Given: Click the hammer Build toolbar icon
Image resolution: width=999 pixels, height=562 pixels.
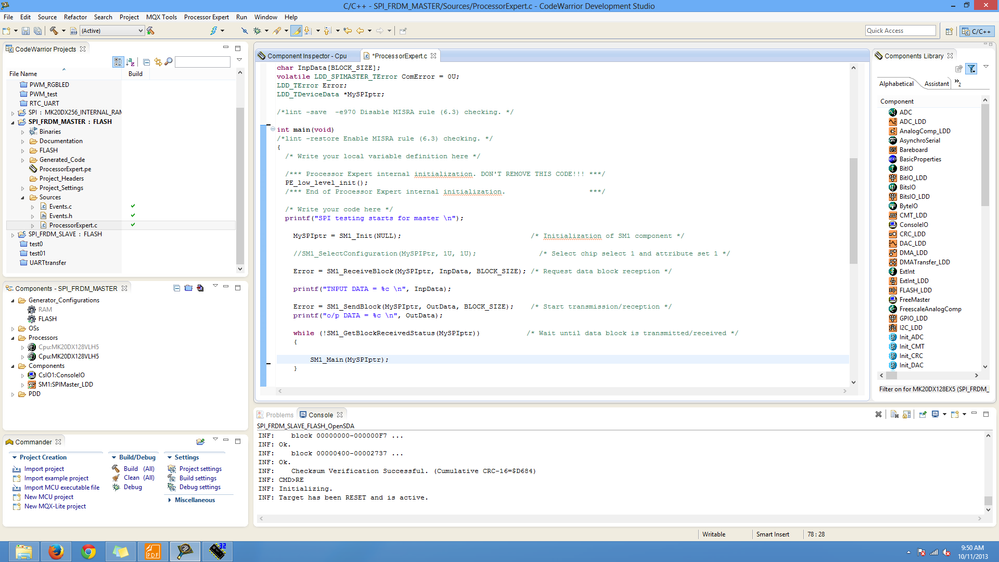Looking at the screenshot, I should [x=54, y=31].
